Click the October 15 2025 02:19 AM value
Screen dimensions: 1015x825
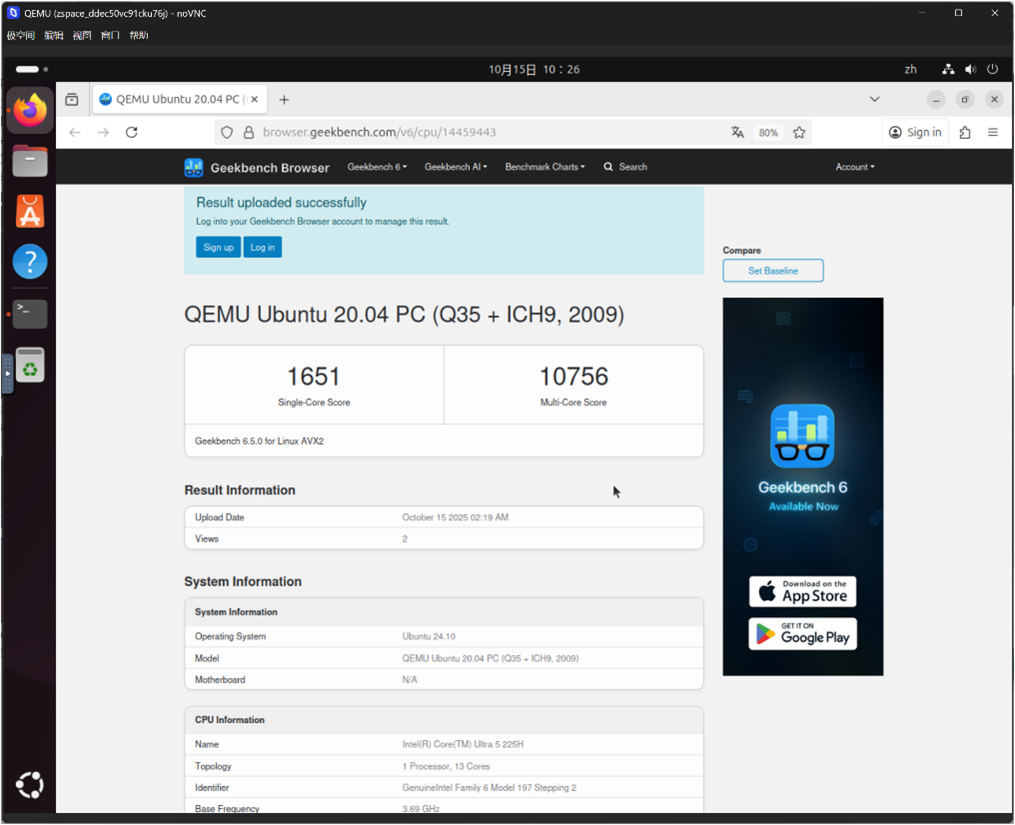455,517
